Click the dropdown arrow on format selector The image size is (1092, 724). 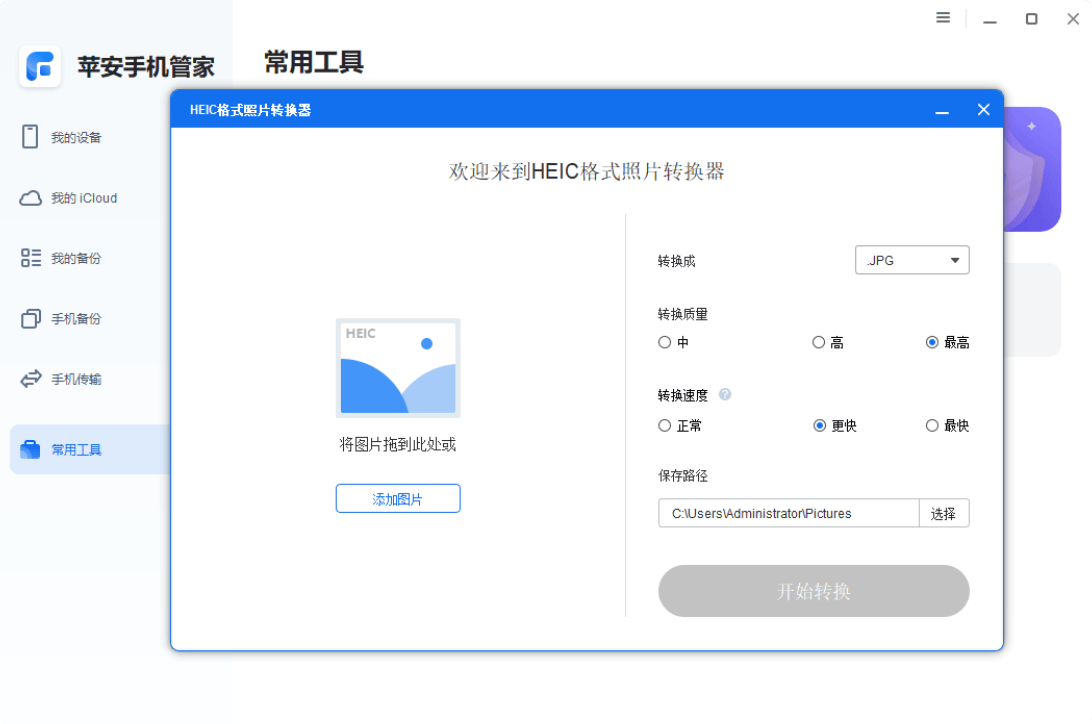[957, 259]
